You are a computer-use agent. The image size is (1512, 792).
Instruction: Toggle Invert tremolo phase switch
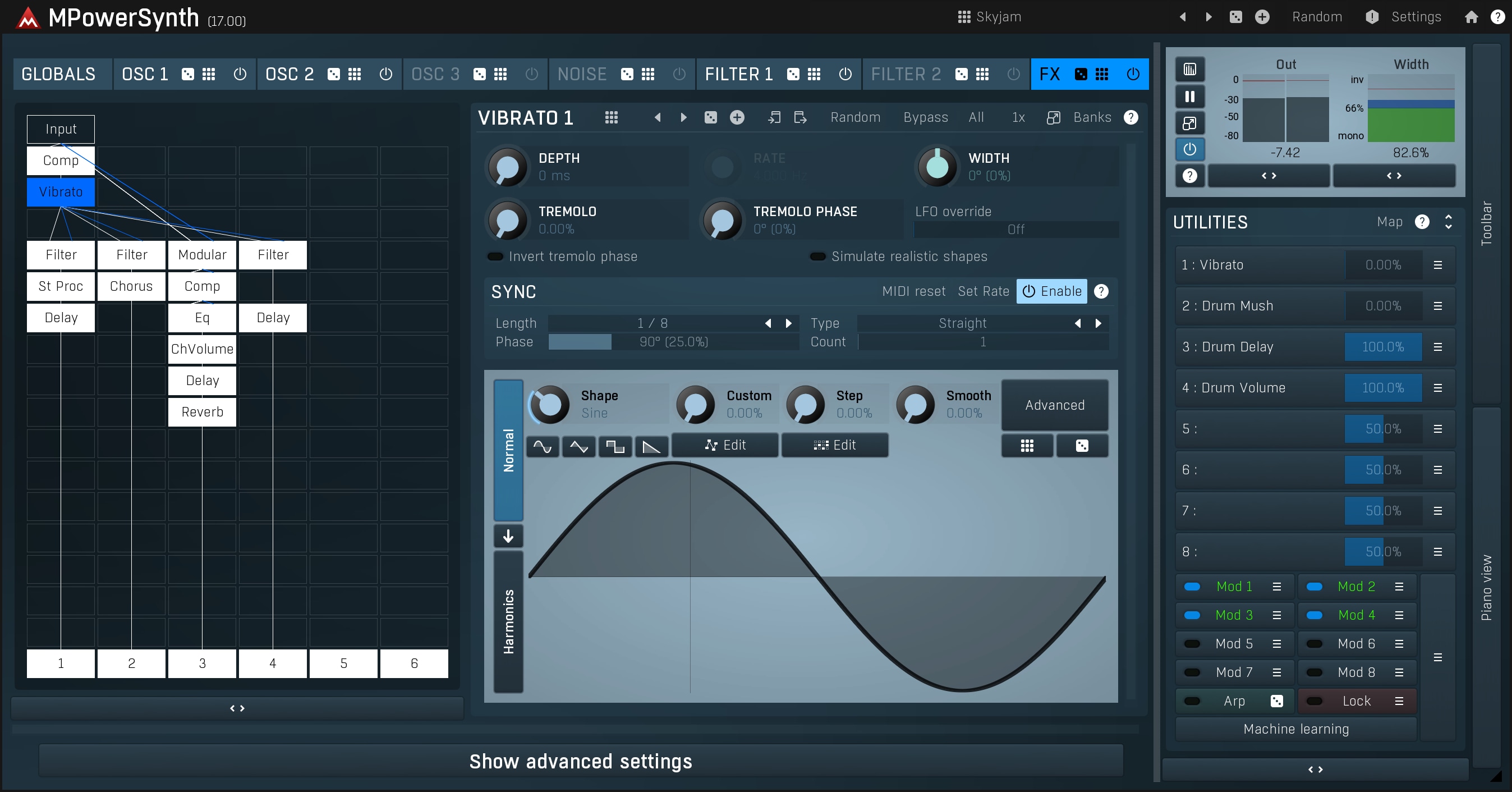[x=495, y=257]
